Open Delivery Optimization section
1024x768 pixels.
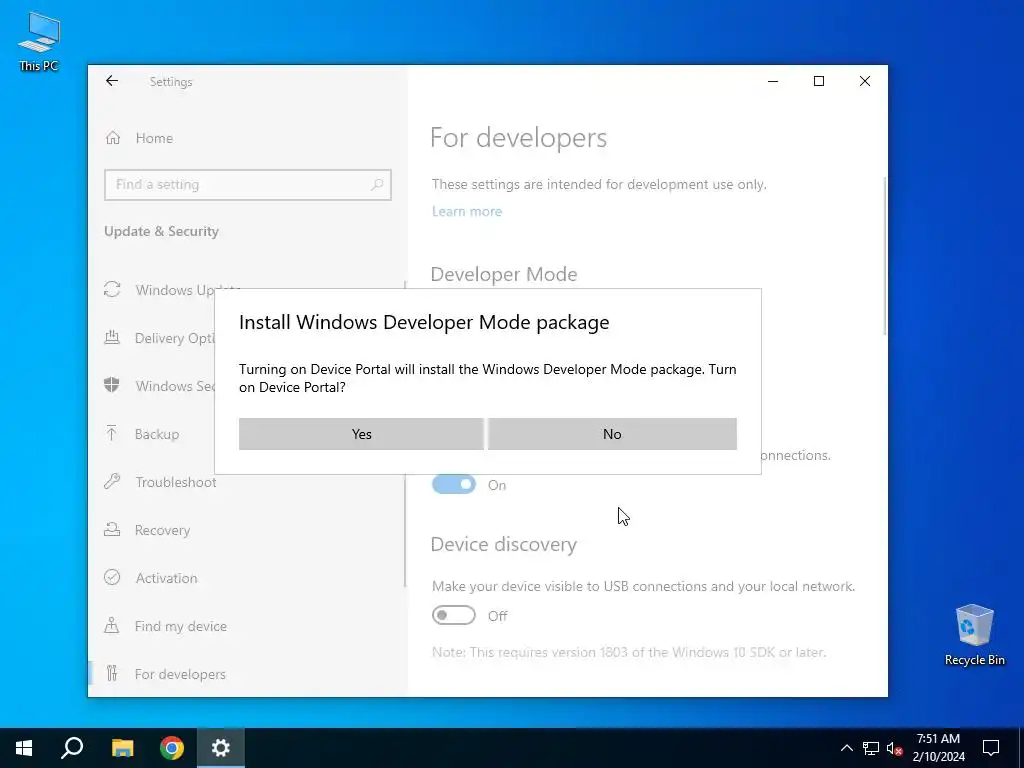(174, 338)
